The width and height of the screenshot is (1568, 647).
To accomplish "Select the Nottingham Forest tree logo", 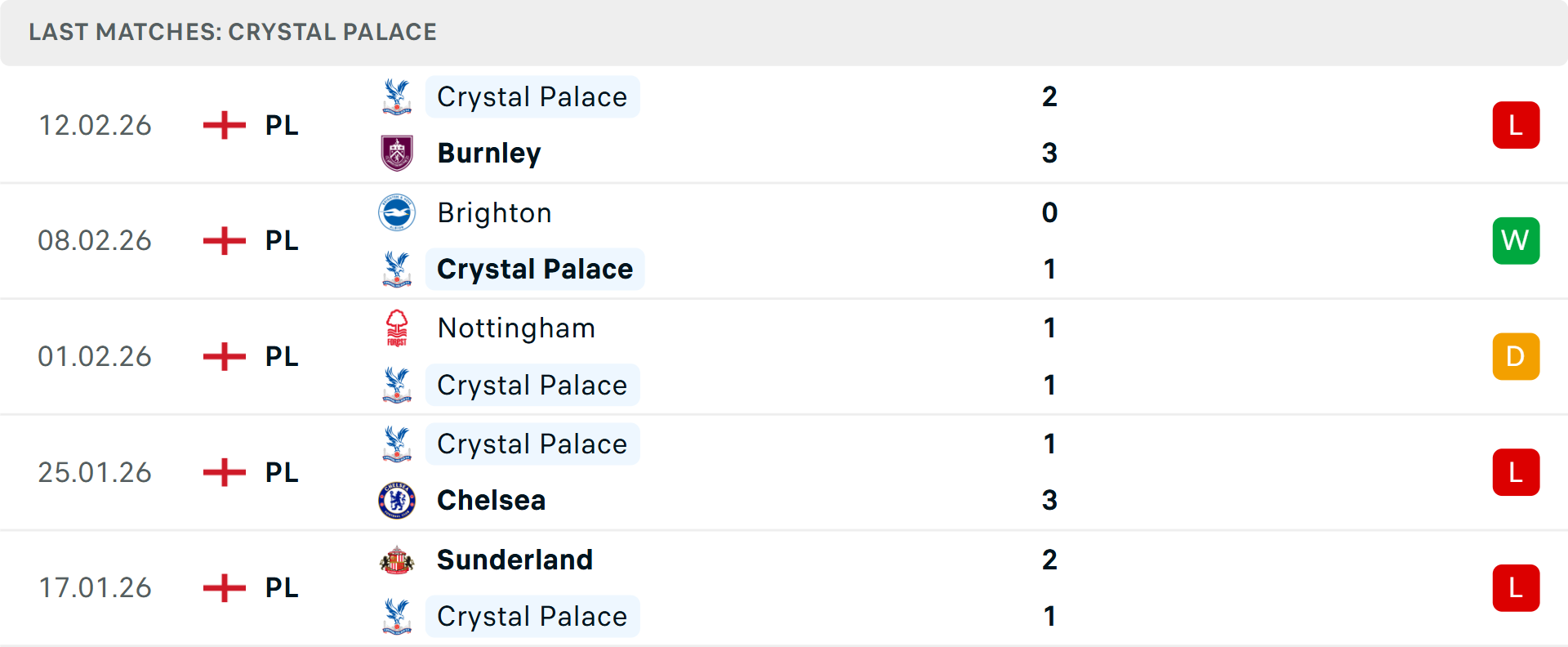I will point(397,328).
